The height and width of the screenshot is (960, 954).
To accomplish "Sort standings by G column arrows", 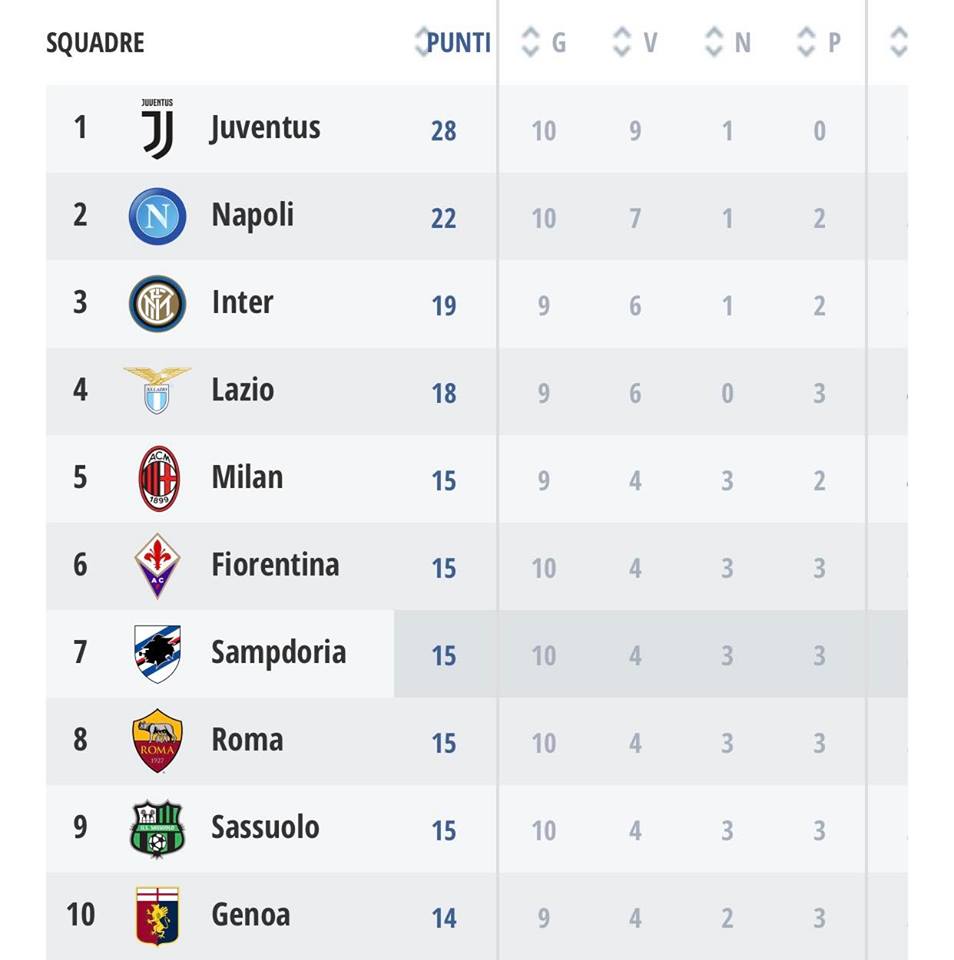I will point(531,42).
